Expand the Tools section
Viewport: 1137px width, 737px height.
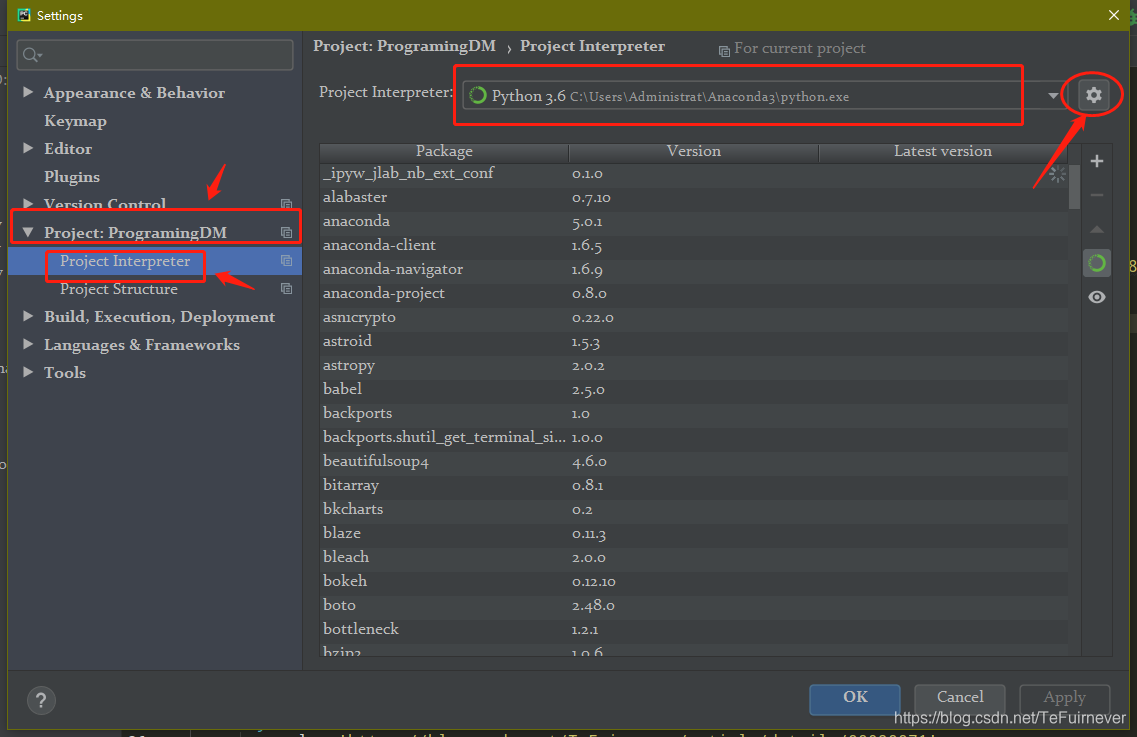(x=28, y=372)
